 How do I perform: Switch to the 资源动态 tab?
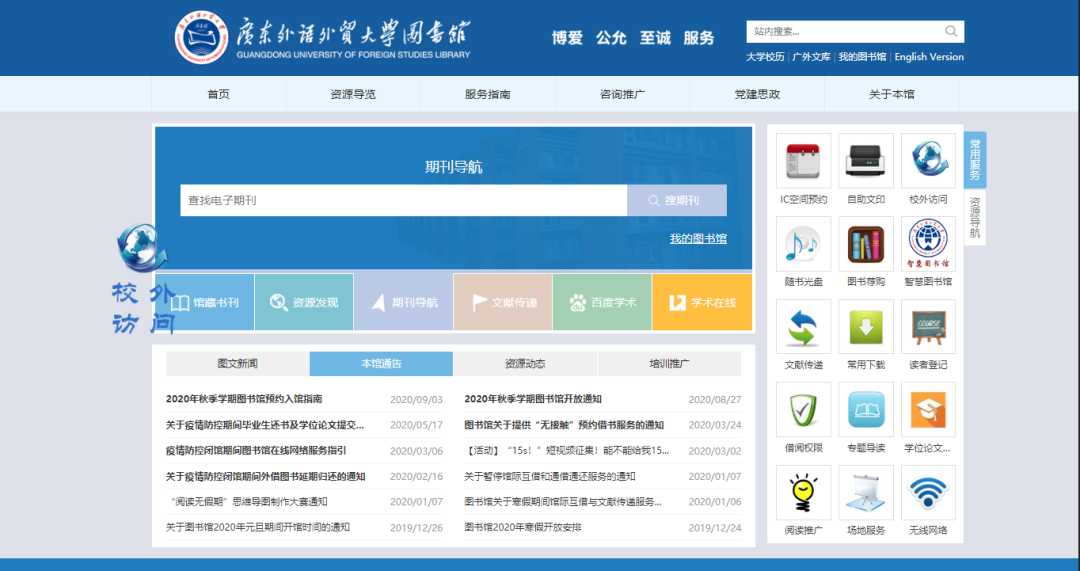coord(525,364)
